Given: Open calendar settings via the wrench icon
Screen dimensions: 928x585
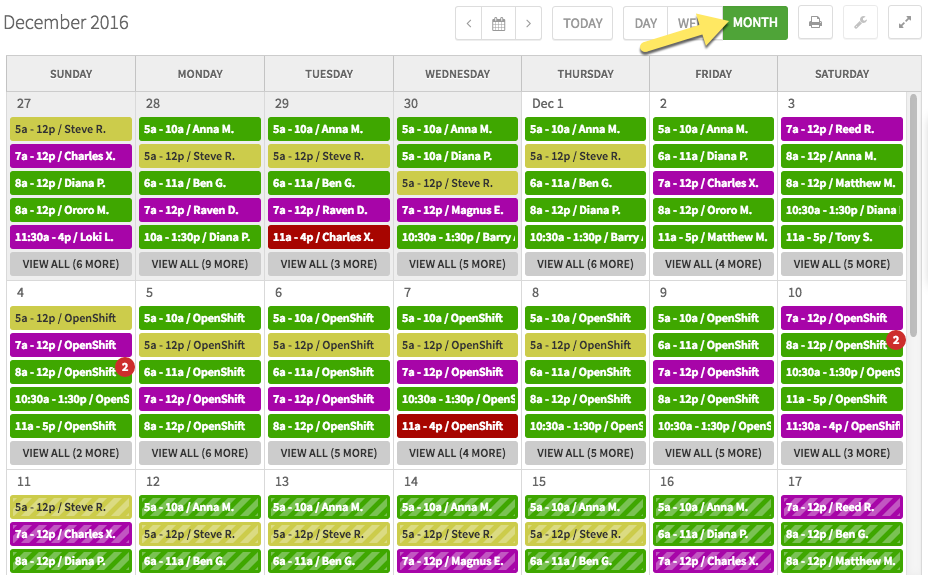Looking at the screenshot, I should point(860,22).
